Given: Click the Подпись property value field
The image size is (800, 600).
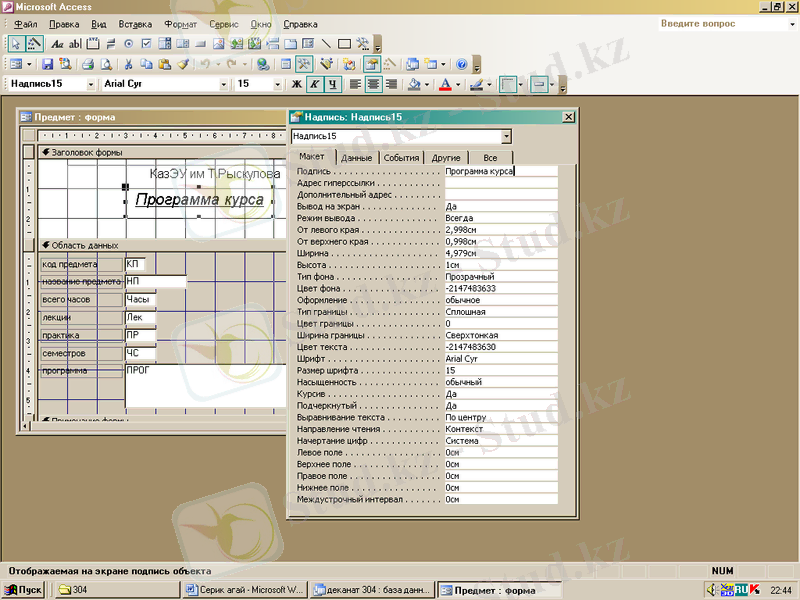Looking at the screenshot, I should [x=500, y=171].
